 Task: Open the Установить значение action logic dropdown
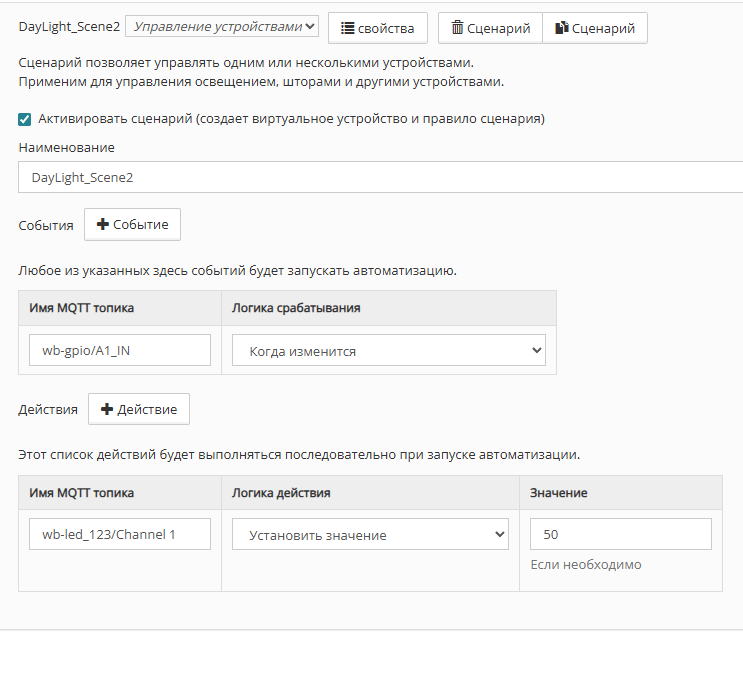coord(370,535)
